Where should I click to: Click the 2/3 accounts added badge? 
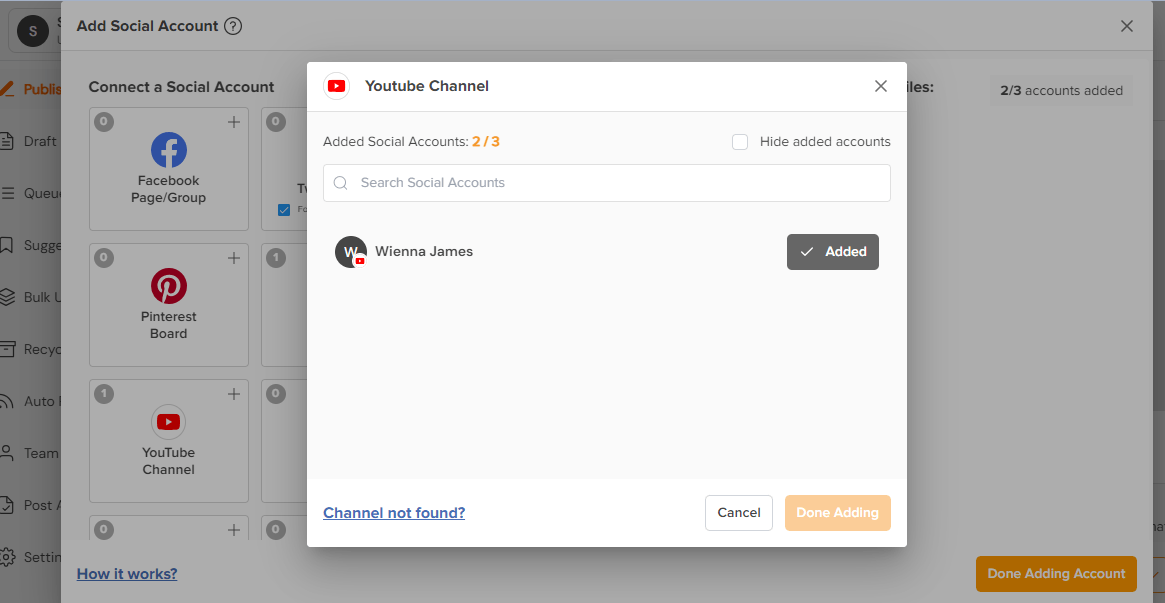1061,91
